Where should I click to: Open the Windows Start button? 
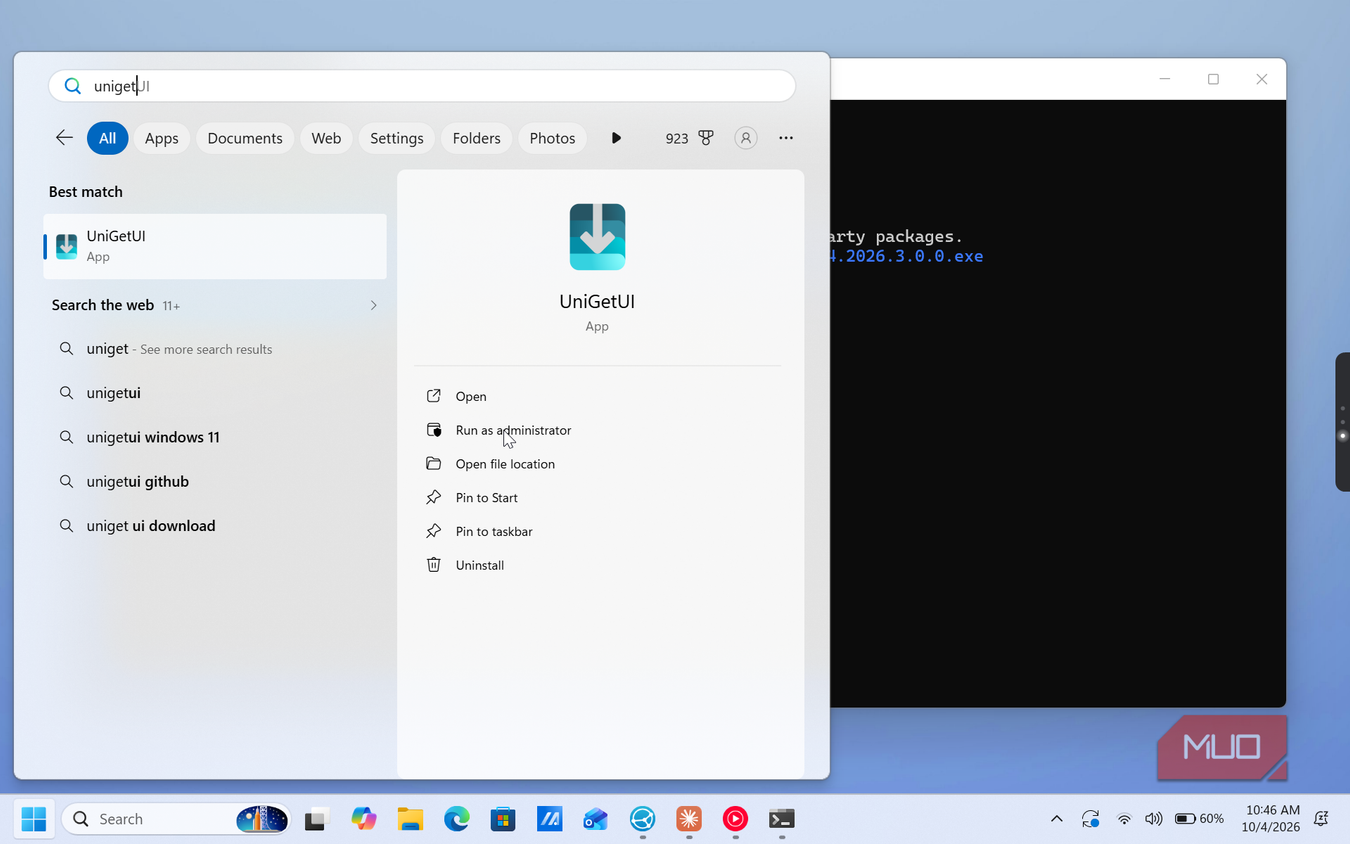(x=34, y=819)
